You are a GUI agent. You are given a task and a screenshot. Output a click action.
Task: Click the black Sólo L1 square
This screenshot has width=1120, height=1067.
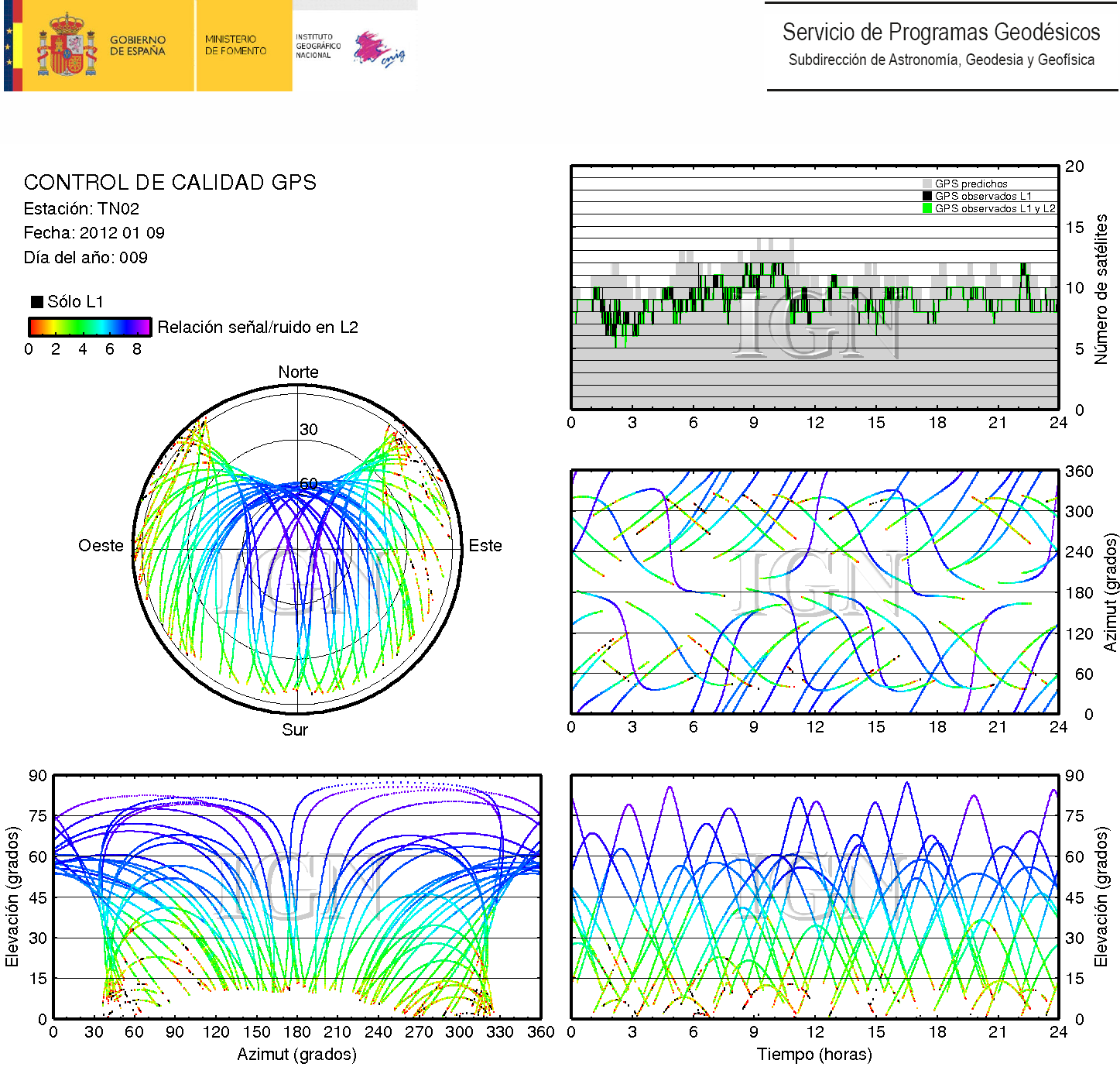(36, 302)
